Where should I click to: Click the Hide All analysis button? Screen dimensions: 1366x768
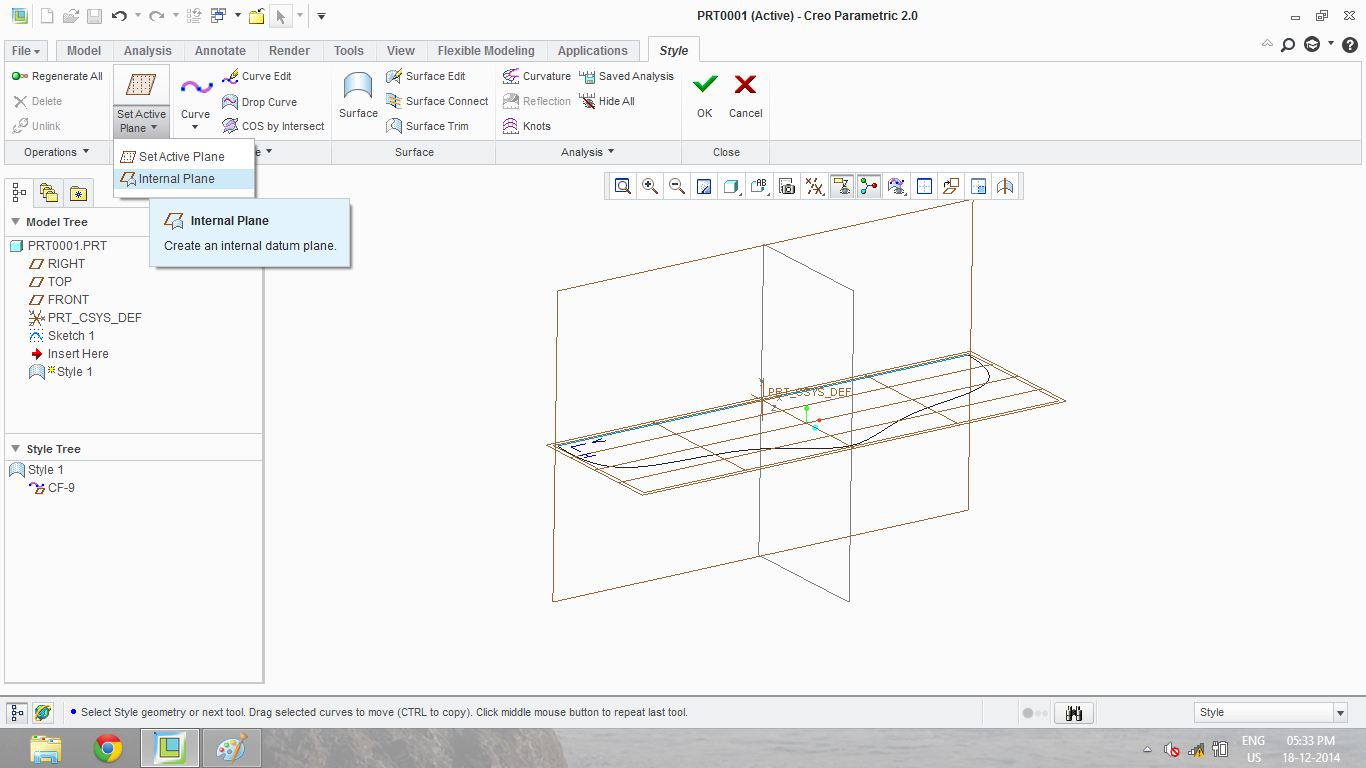[606, 101]
